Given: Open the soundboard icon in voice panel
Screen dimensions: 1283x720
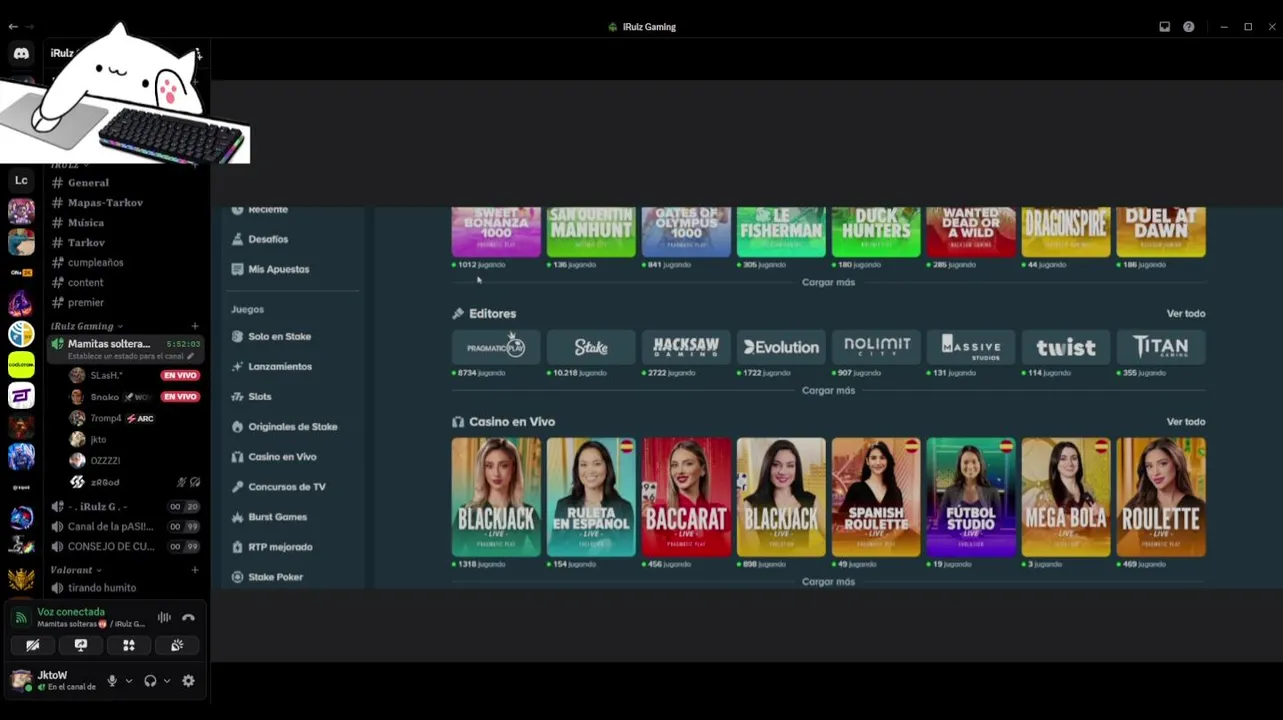Looking at the screenshot, I should coord(177,645).
